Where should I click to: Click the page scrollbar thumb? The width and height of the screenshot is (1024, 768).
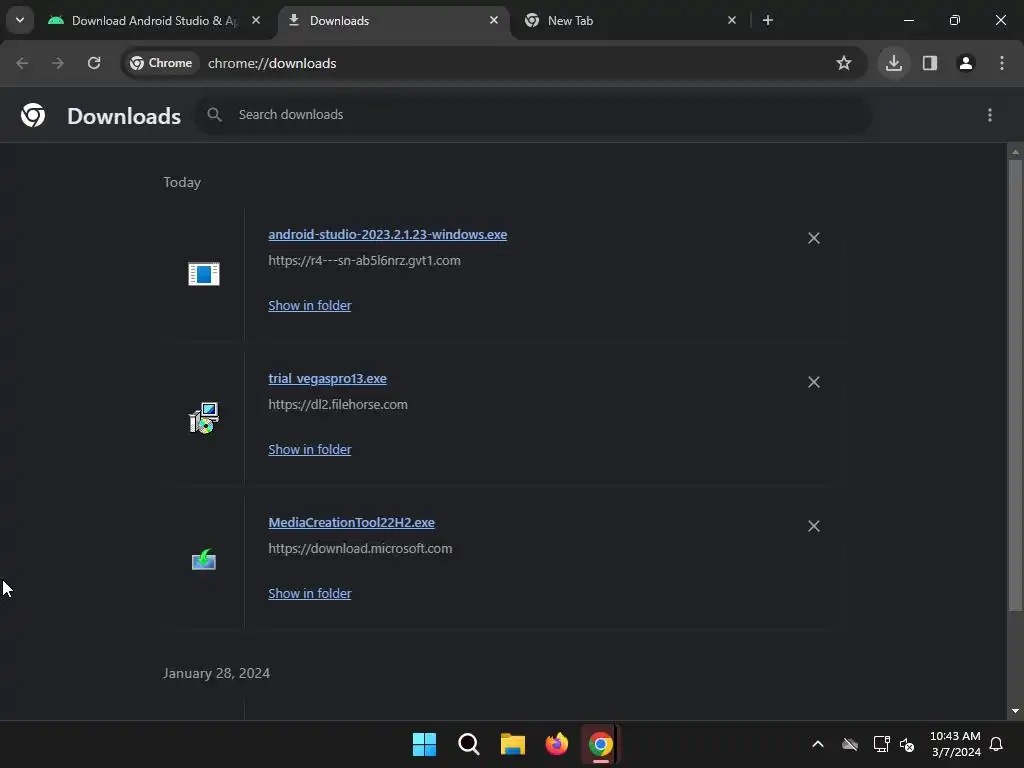click(1015, 385)
